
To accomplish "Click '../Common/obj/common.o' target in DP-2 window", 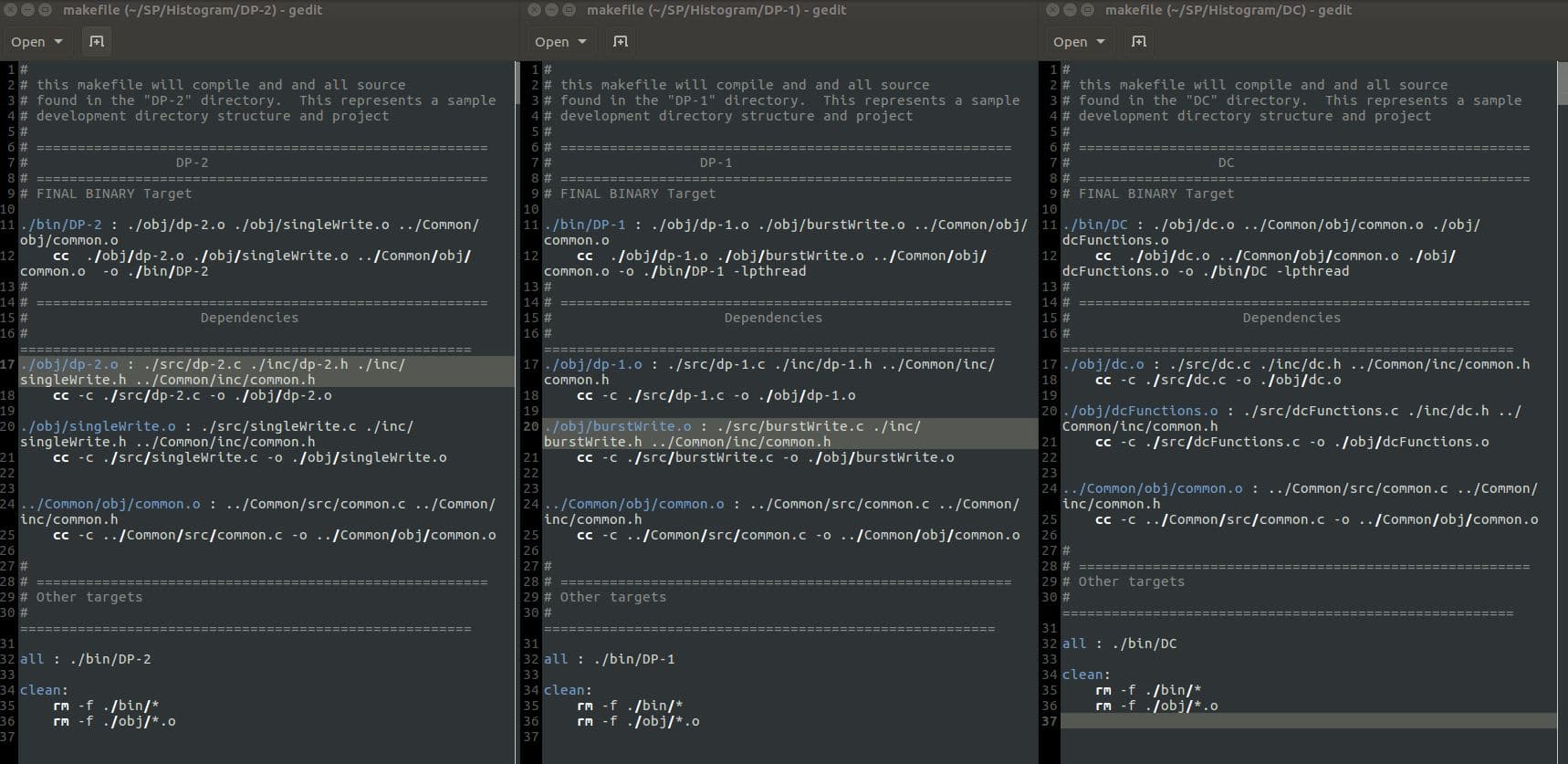I will click(110, 504).
